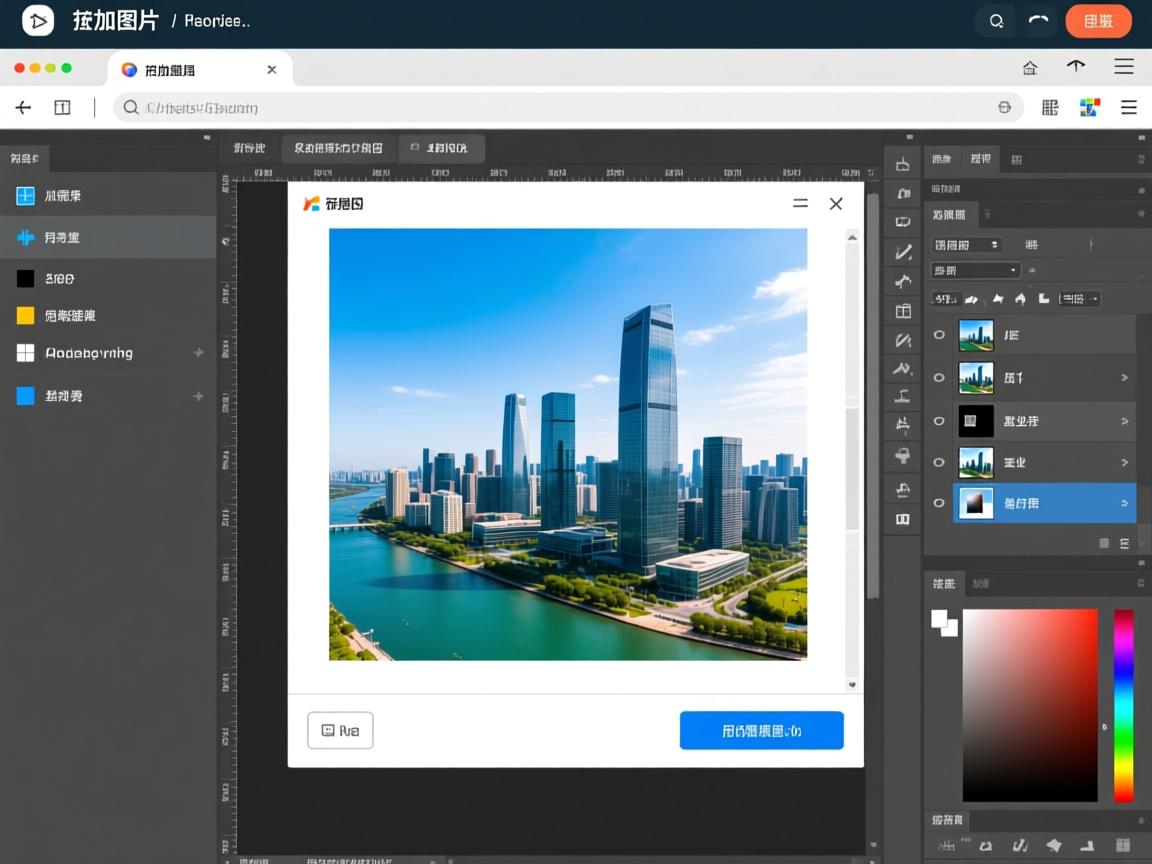Expand the second layer using its chevron arrow
Screen dimensions: 1152x864
pyautogui.click(x=1124, y=378)
